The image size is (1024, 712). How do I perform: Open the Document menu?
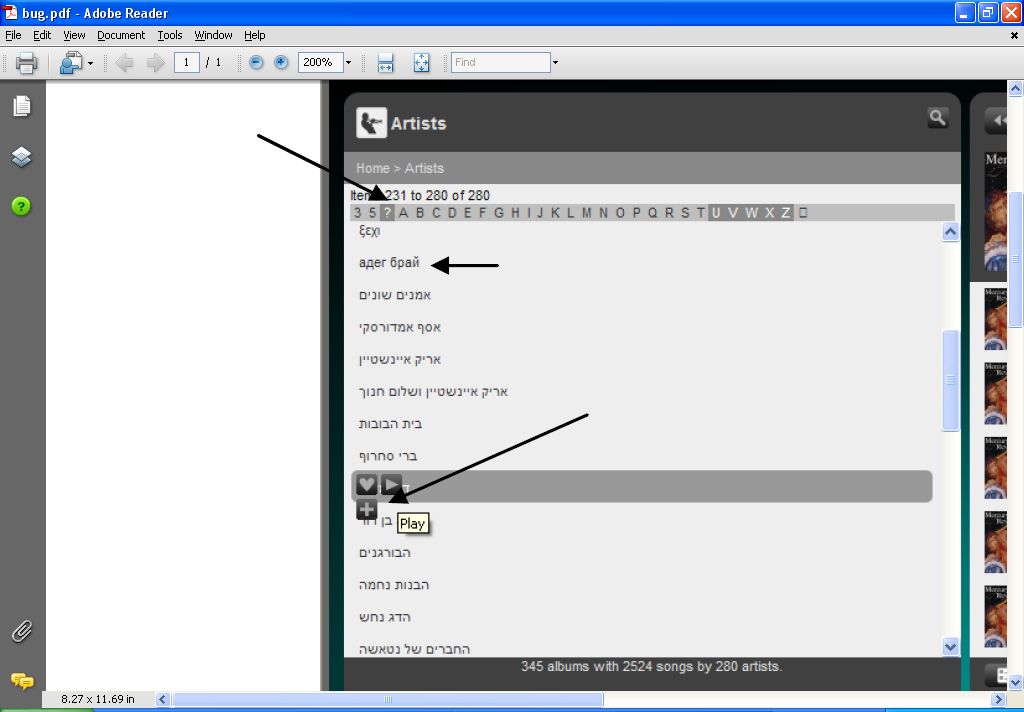(x=121, y=35)
